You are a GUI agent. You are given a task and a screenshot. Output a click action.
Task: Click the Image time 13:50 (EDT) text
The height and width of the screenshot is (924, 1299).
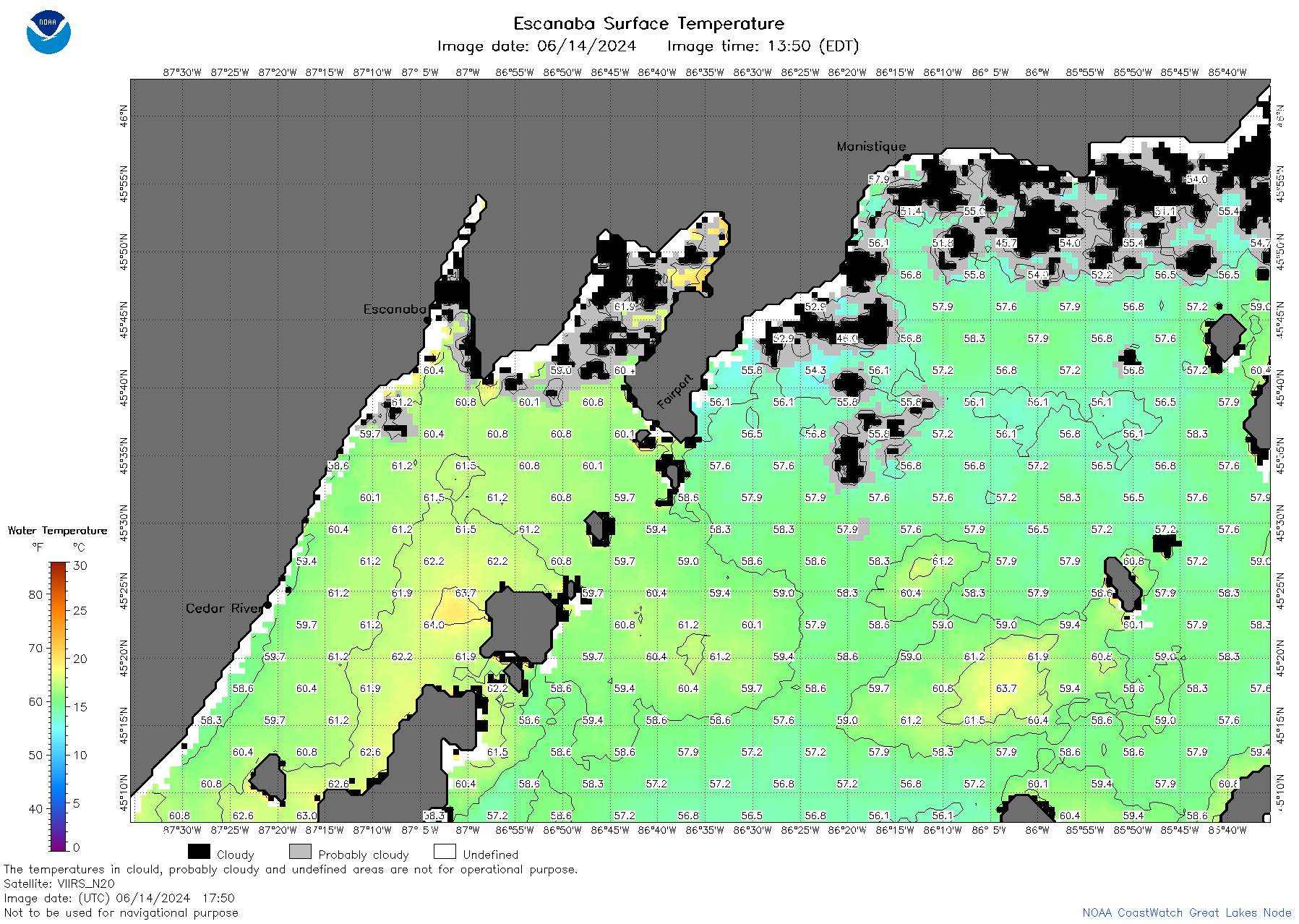tap(763, 46)
